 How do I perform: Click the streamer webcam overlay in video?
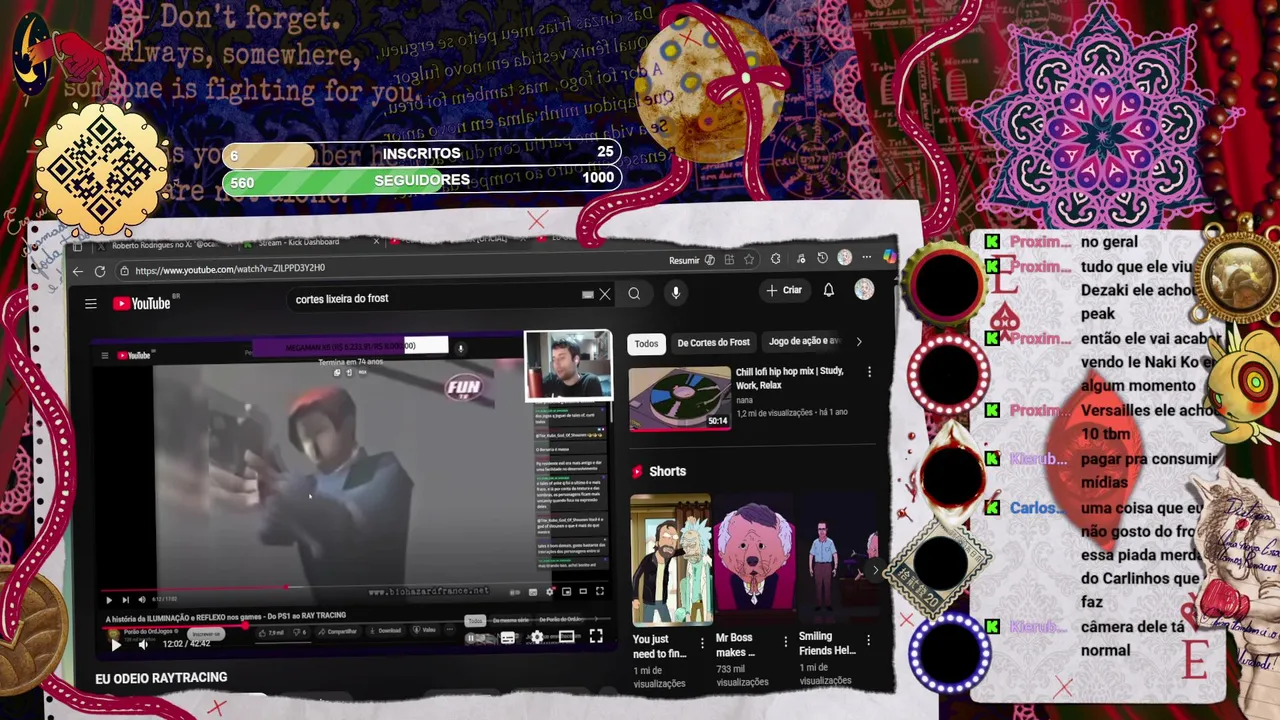tap(568, 366)
